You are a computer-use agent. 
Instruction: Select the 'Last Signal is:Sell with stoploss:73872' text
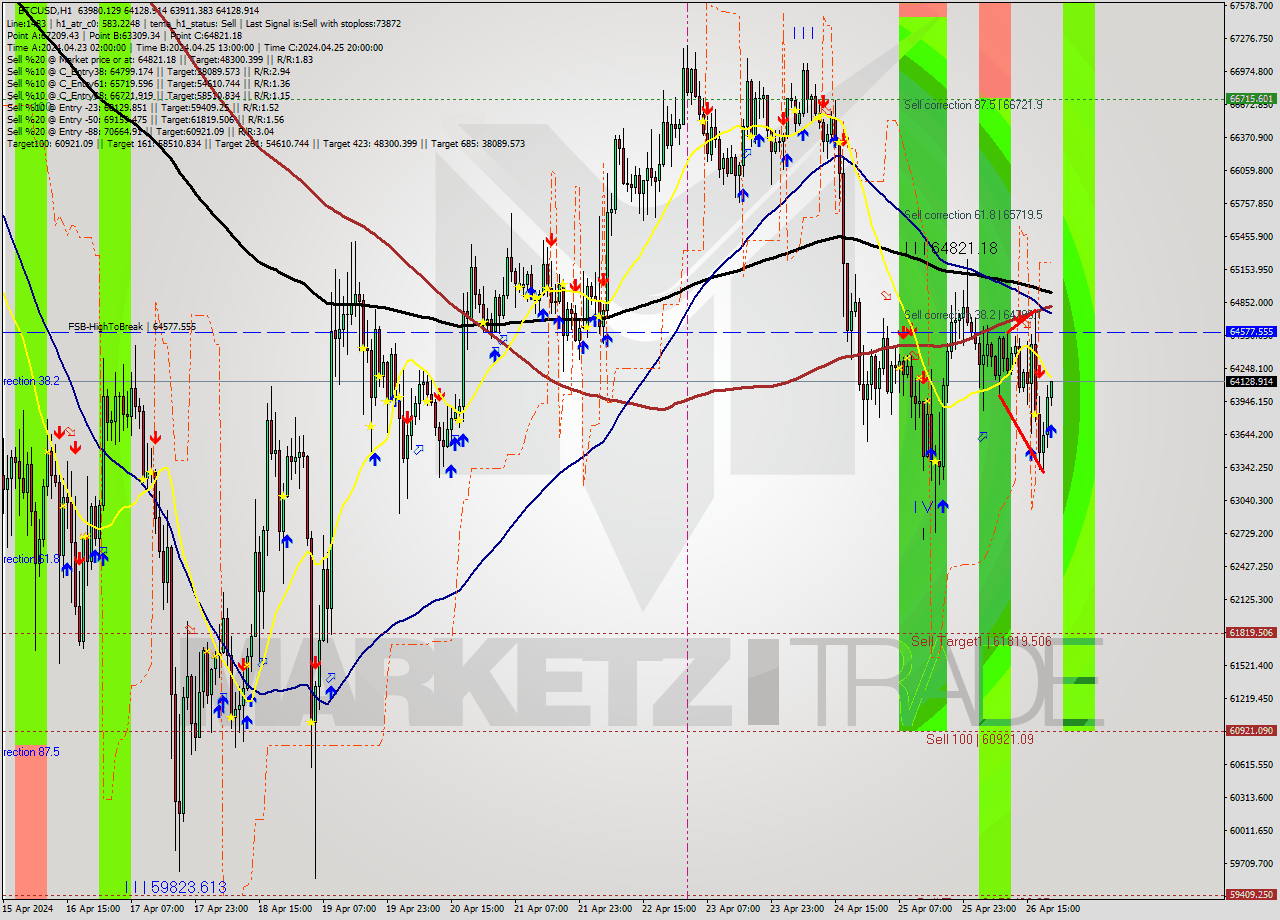(321, 23)
